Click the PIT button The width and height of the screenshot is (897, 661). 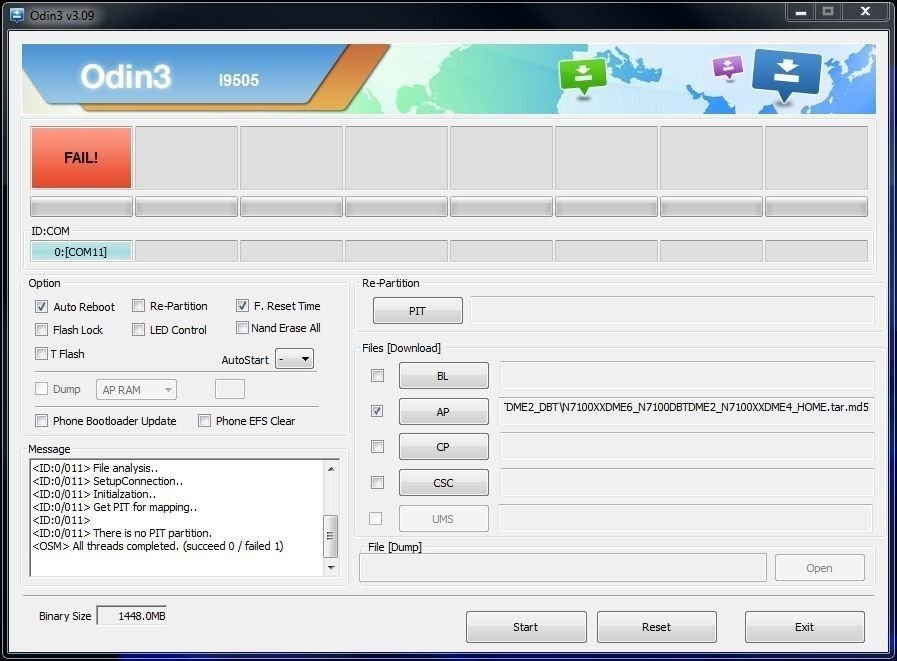tap(418, 311)
